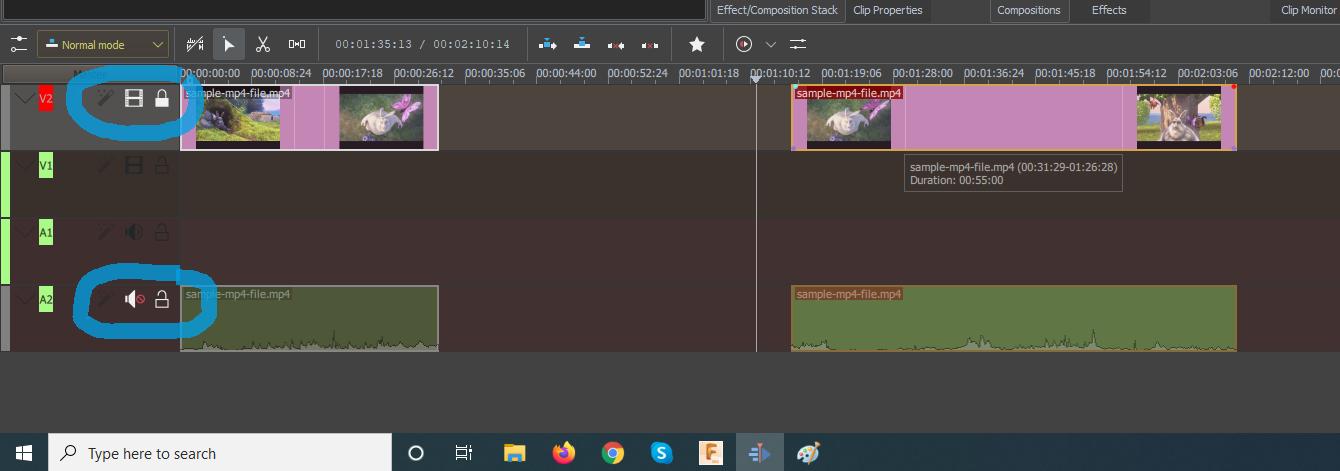Screen dimensions: 1340x471
Task: Open Task View from taskbar
Action: point(463,453)
